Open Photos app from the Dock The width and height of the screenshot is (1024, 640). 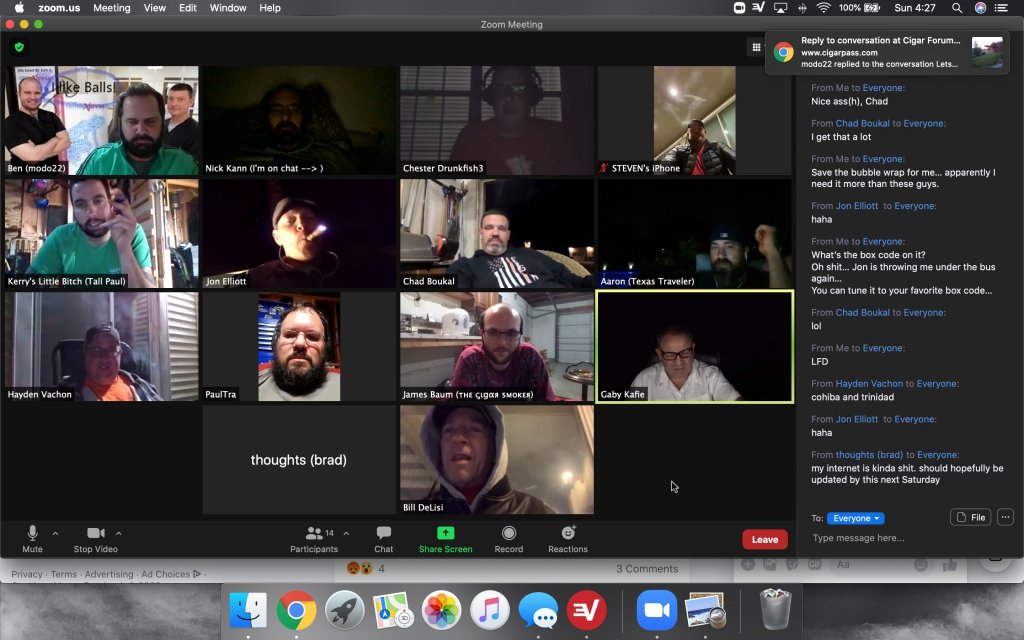pos(441,610)
